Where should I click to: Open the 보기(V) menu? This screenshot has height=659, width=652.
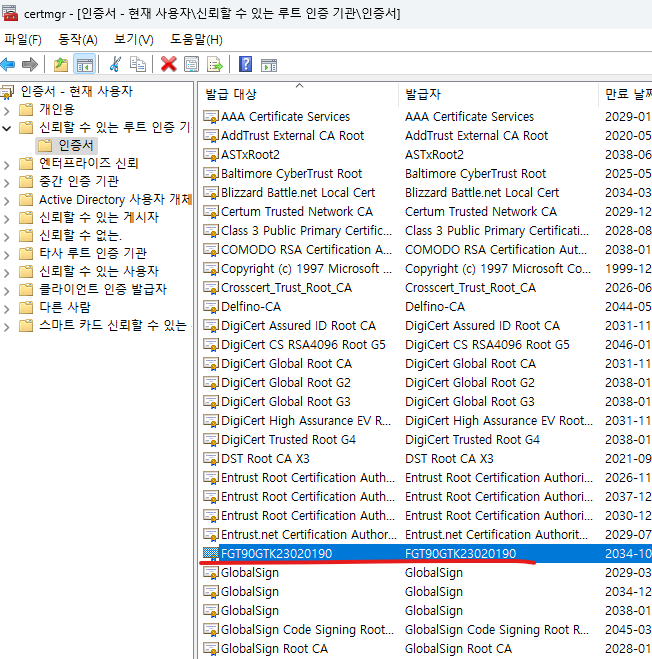pyautogui.click(x=134, y=40)
